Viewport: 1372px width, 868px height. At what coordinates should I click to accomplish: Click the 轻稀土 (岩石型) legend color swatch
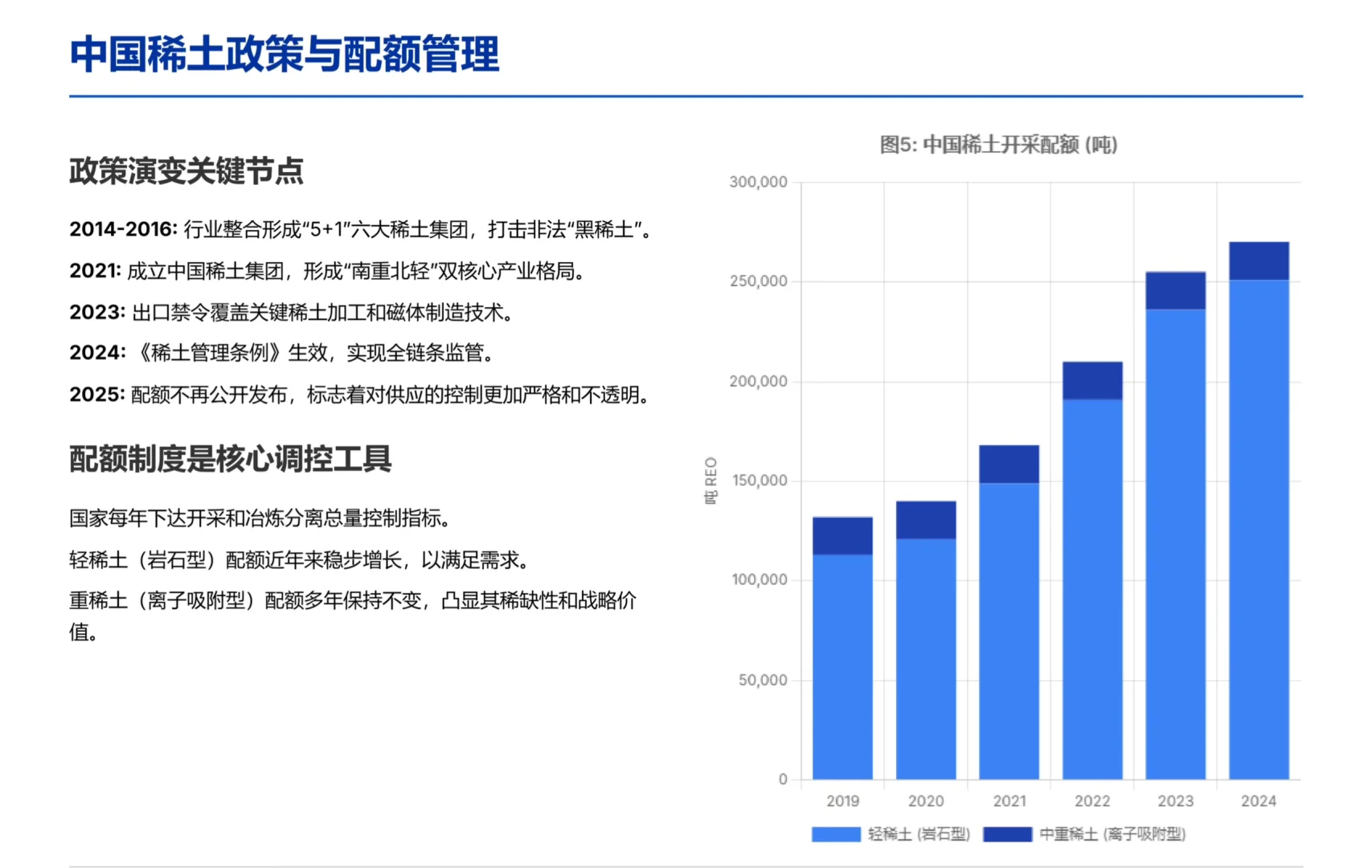coord(834,834)
